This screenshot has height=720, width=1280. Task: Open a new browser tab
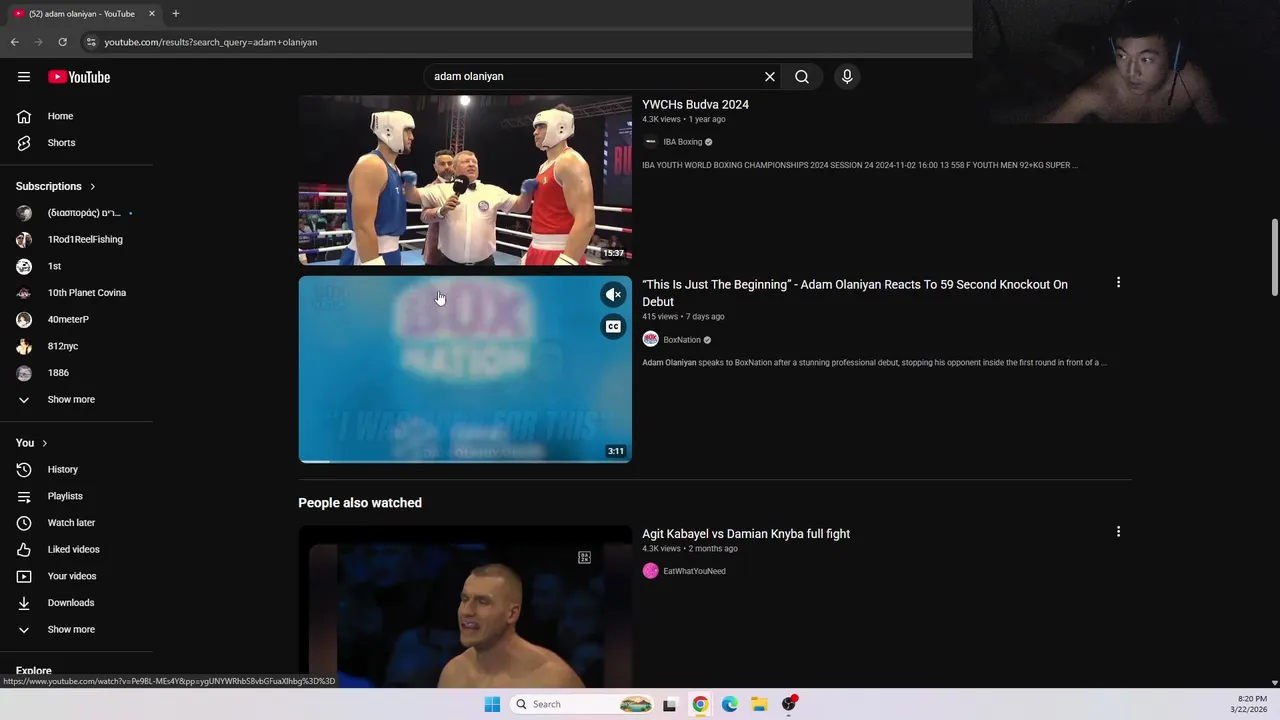tap(175, 14)
